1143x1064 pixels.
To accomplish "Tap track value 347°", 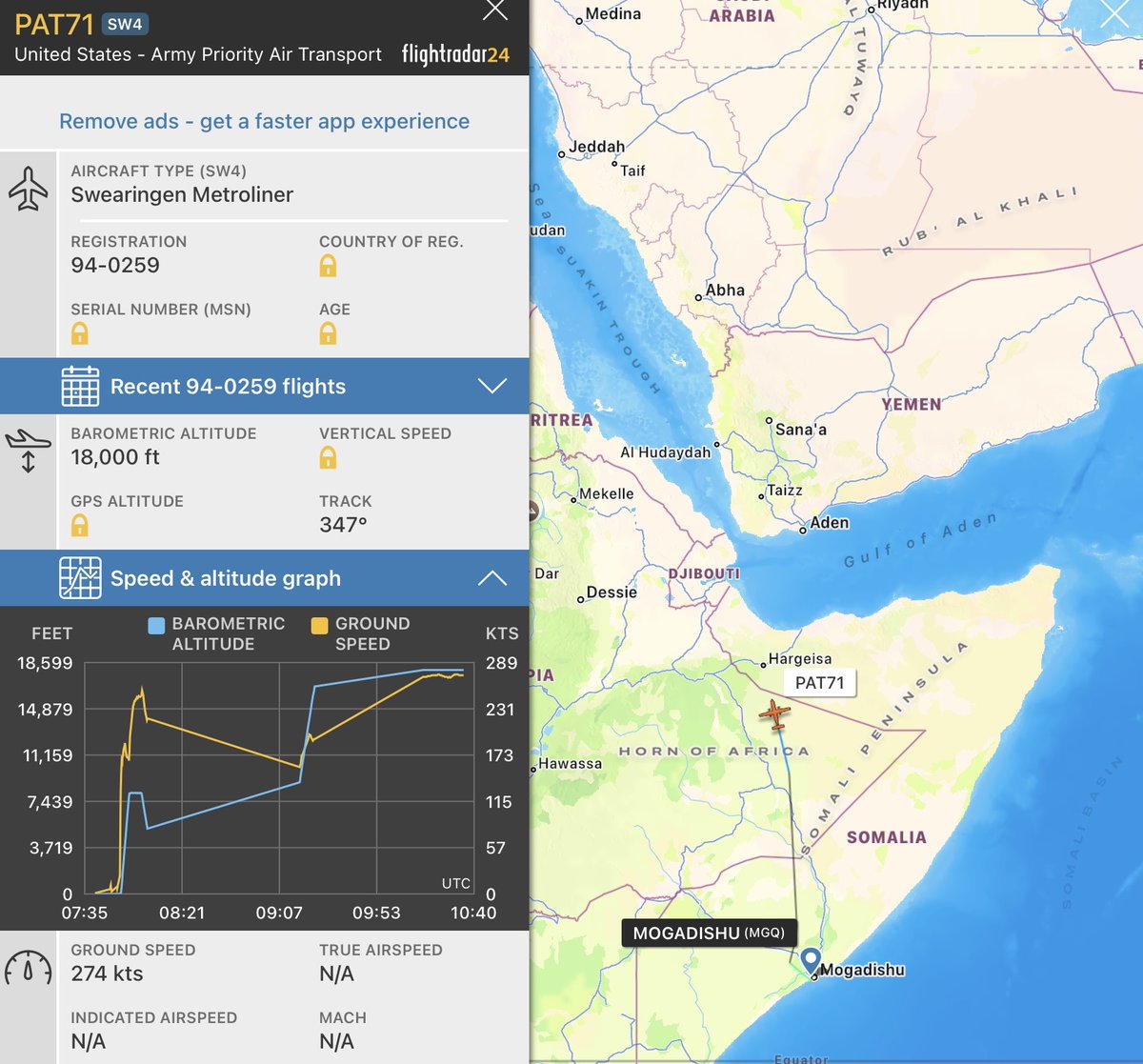I will (x=343, y=525).
